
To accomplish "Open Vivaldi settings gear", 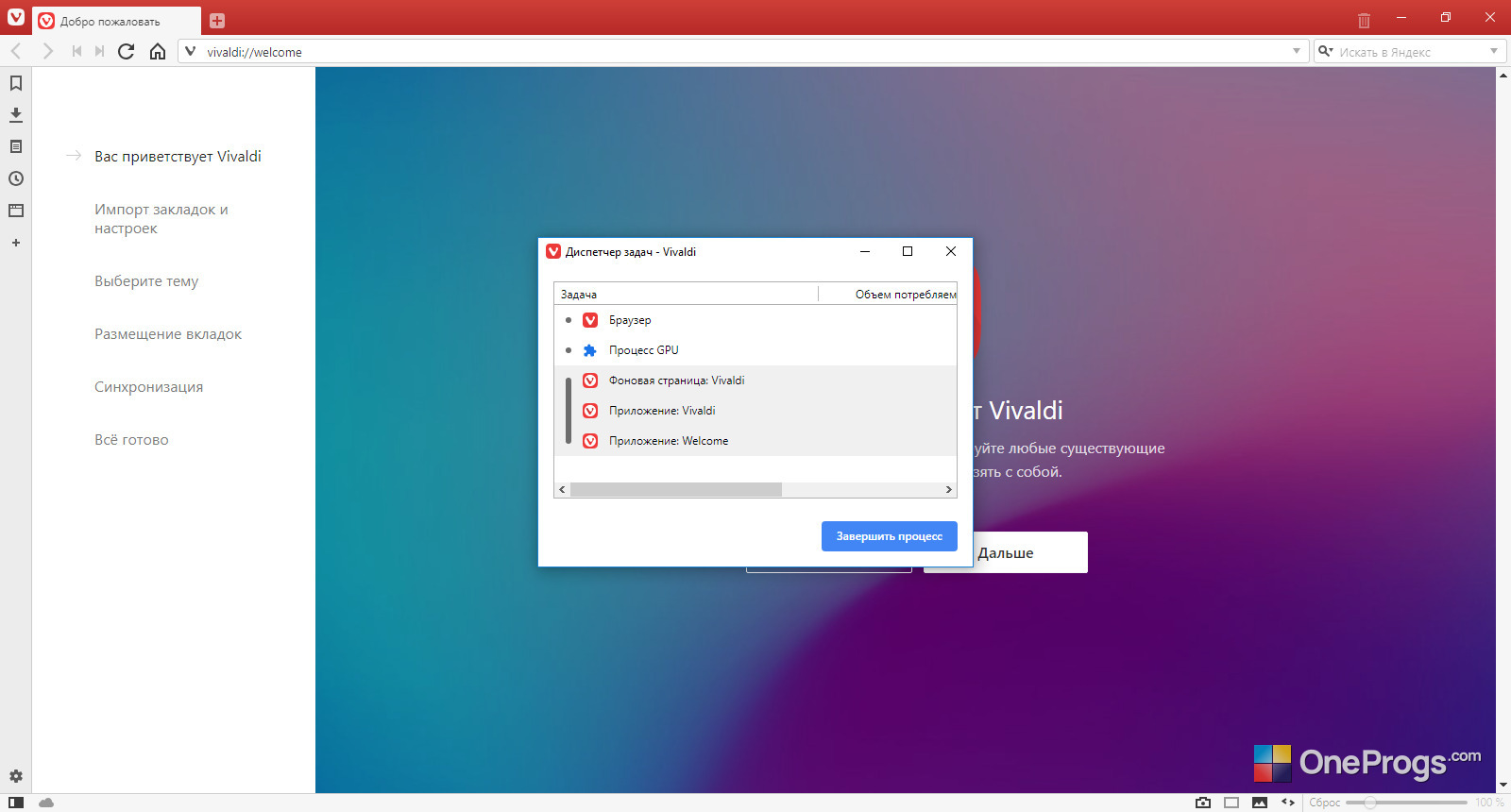I will click(16, 776).
